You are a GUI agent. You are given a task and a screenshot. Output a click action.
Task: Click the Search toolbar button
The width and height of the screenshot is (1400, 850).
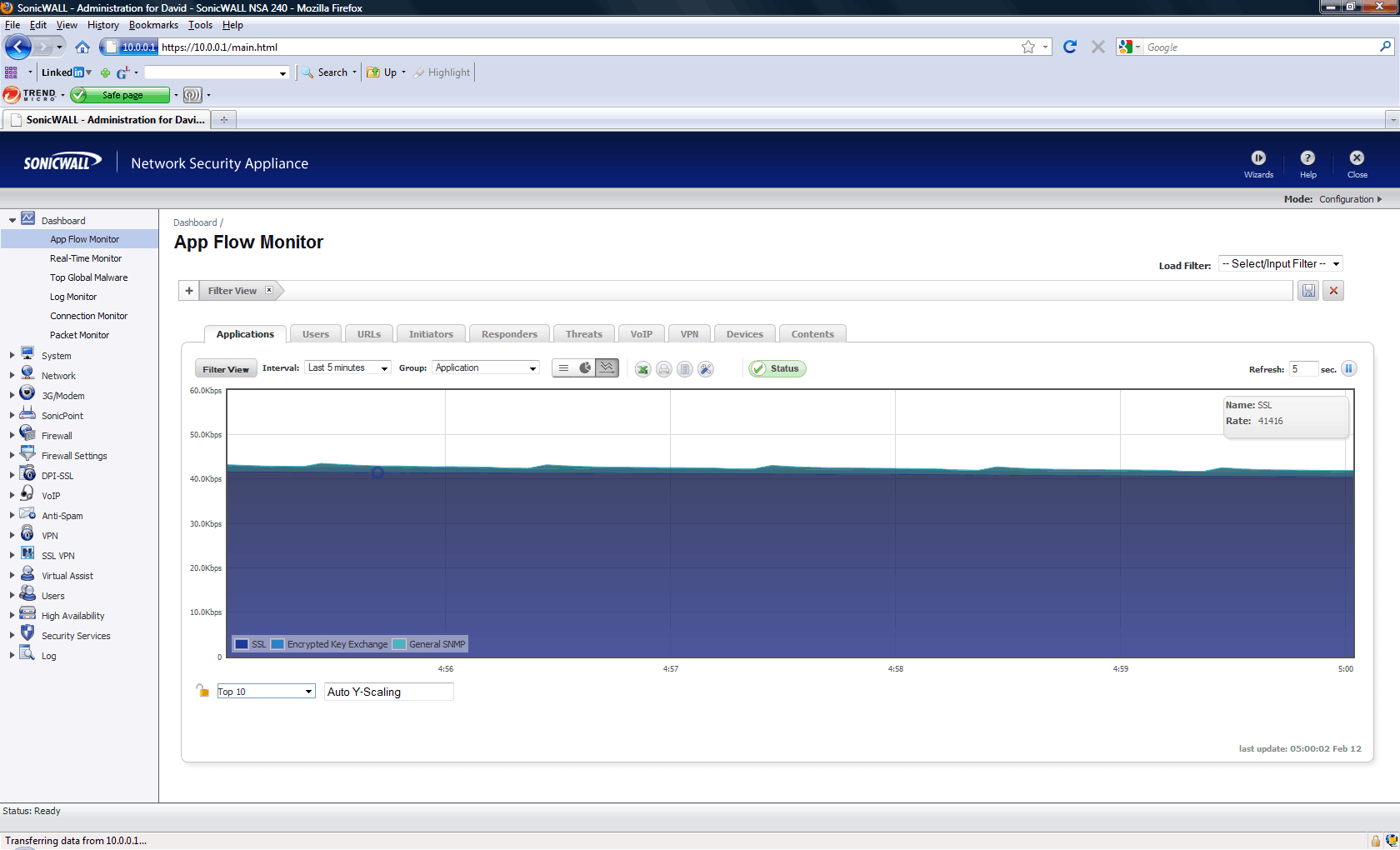326,72
